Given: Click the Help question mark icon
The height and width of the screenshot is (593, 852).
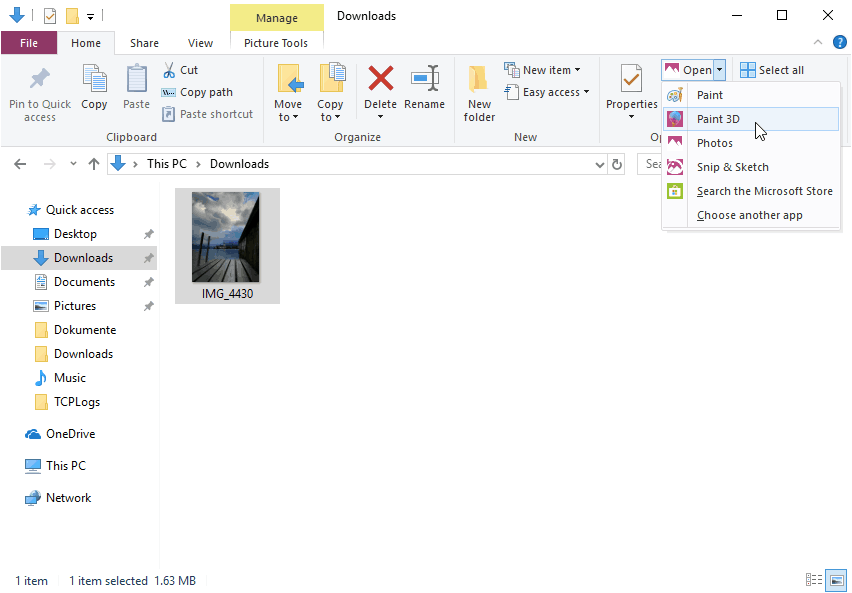Looking at the screenshot, I should 840,42.
